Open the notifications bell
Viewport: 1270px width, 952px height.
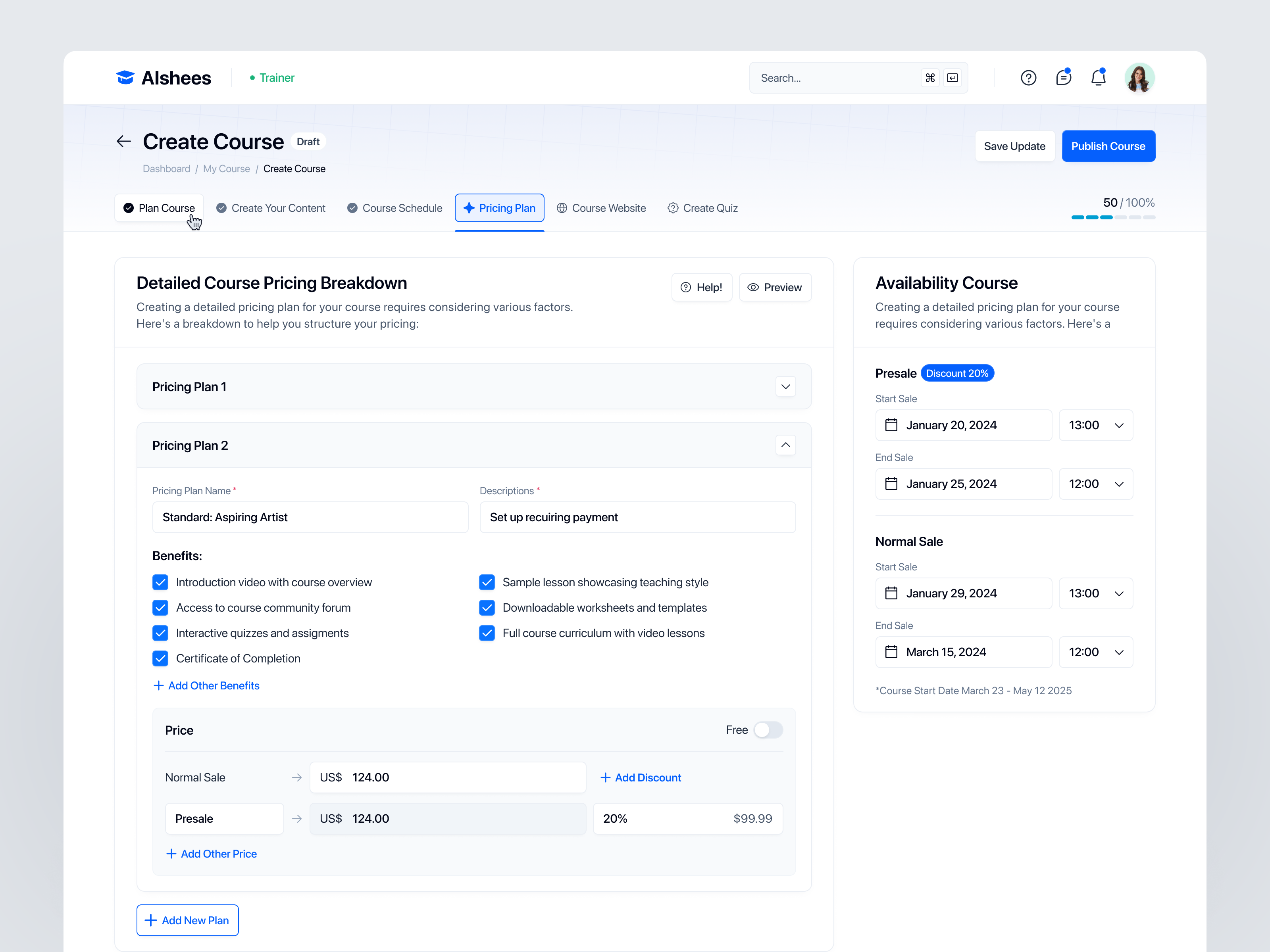pyautogui.click(x=1099, y=77)
